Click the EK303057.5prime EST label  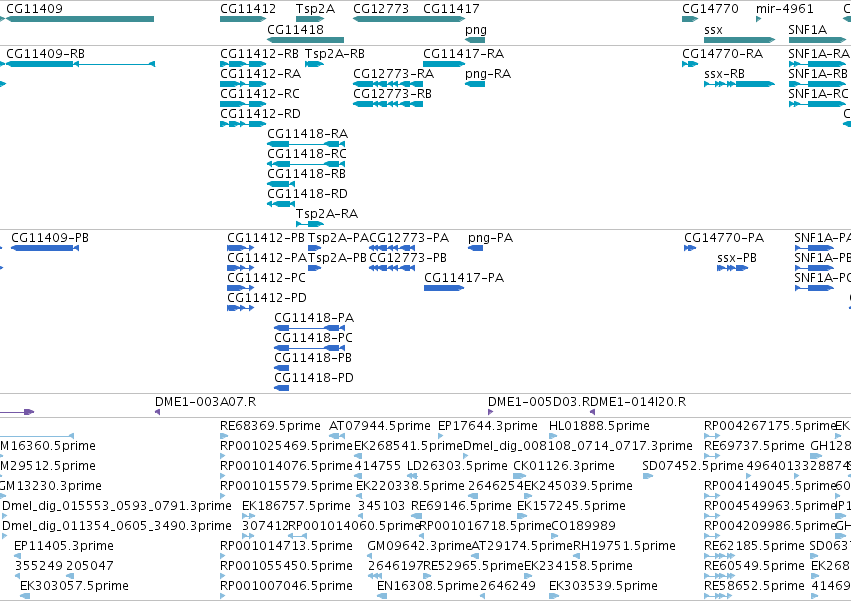click(74, 586)
